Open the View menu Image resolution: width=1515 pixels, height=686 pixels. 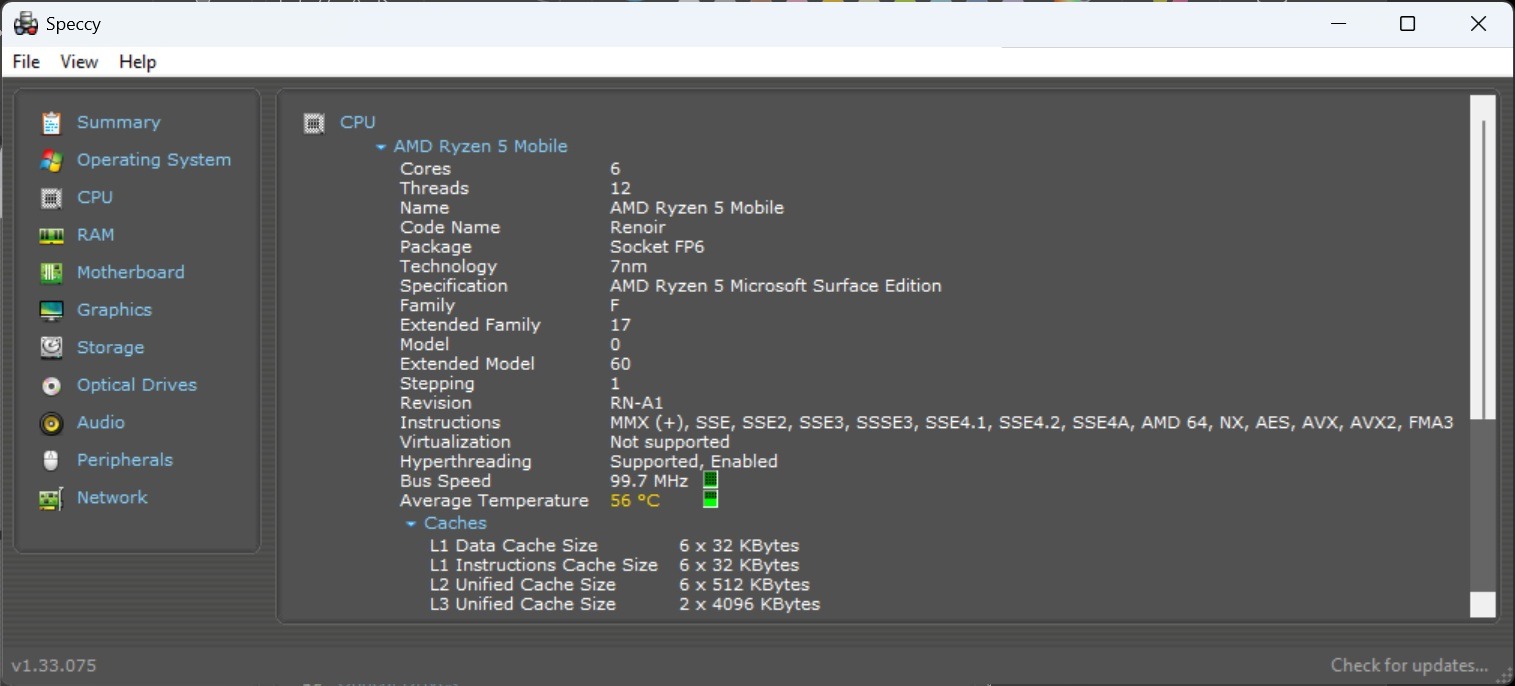pyautogui.click(x=79, y=62)
